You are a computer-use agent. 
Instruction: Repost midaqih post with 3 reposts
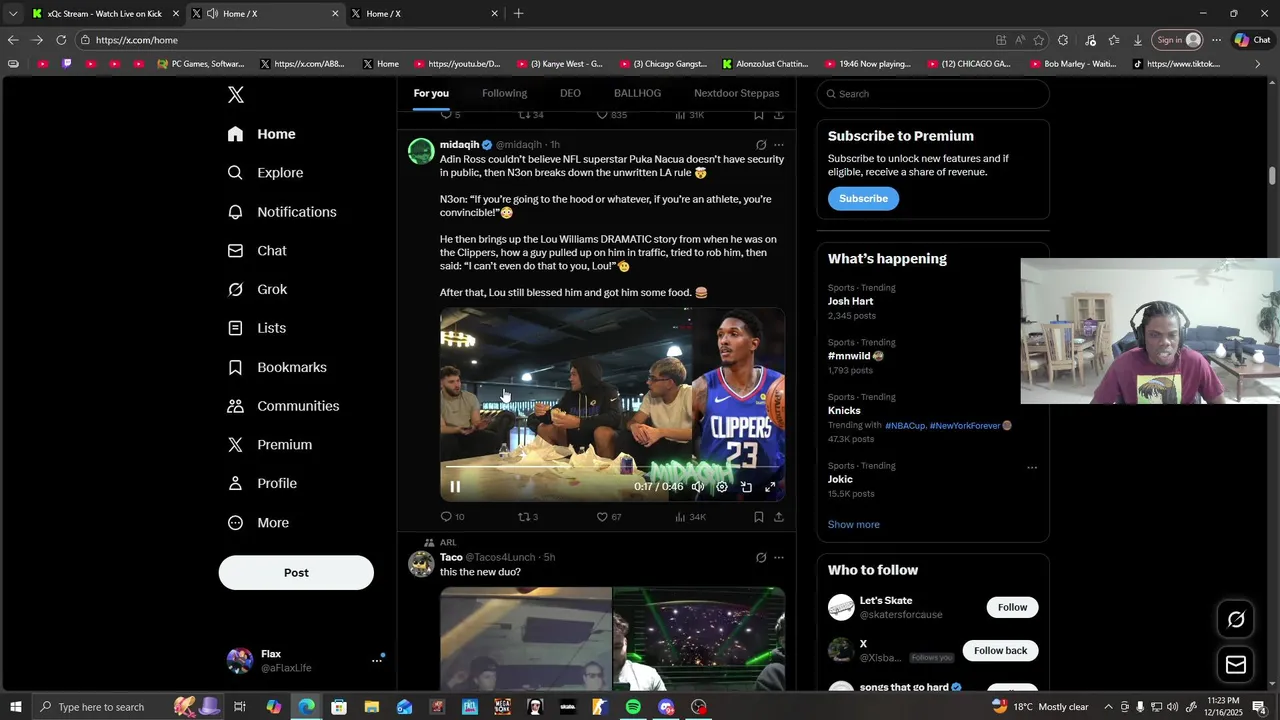pyautogui.click(x=528, y=517)
